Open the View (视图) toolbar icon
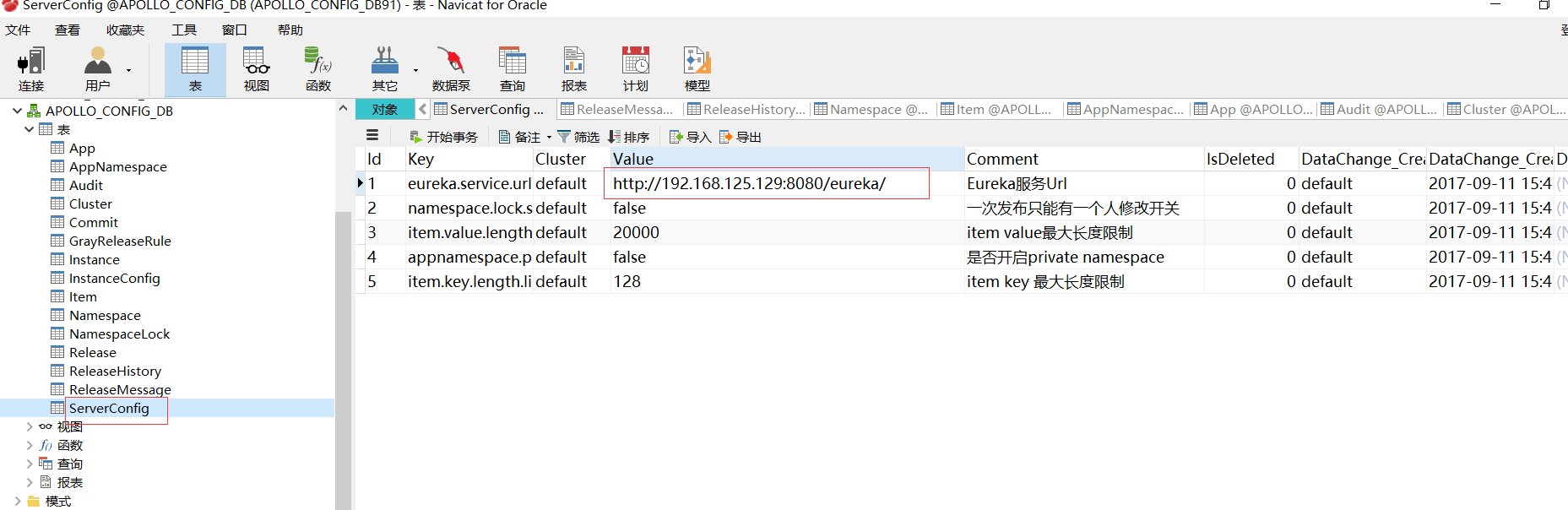This screenshot has width=1568, height=510. tap(257, 70)
